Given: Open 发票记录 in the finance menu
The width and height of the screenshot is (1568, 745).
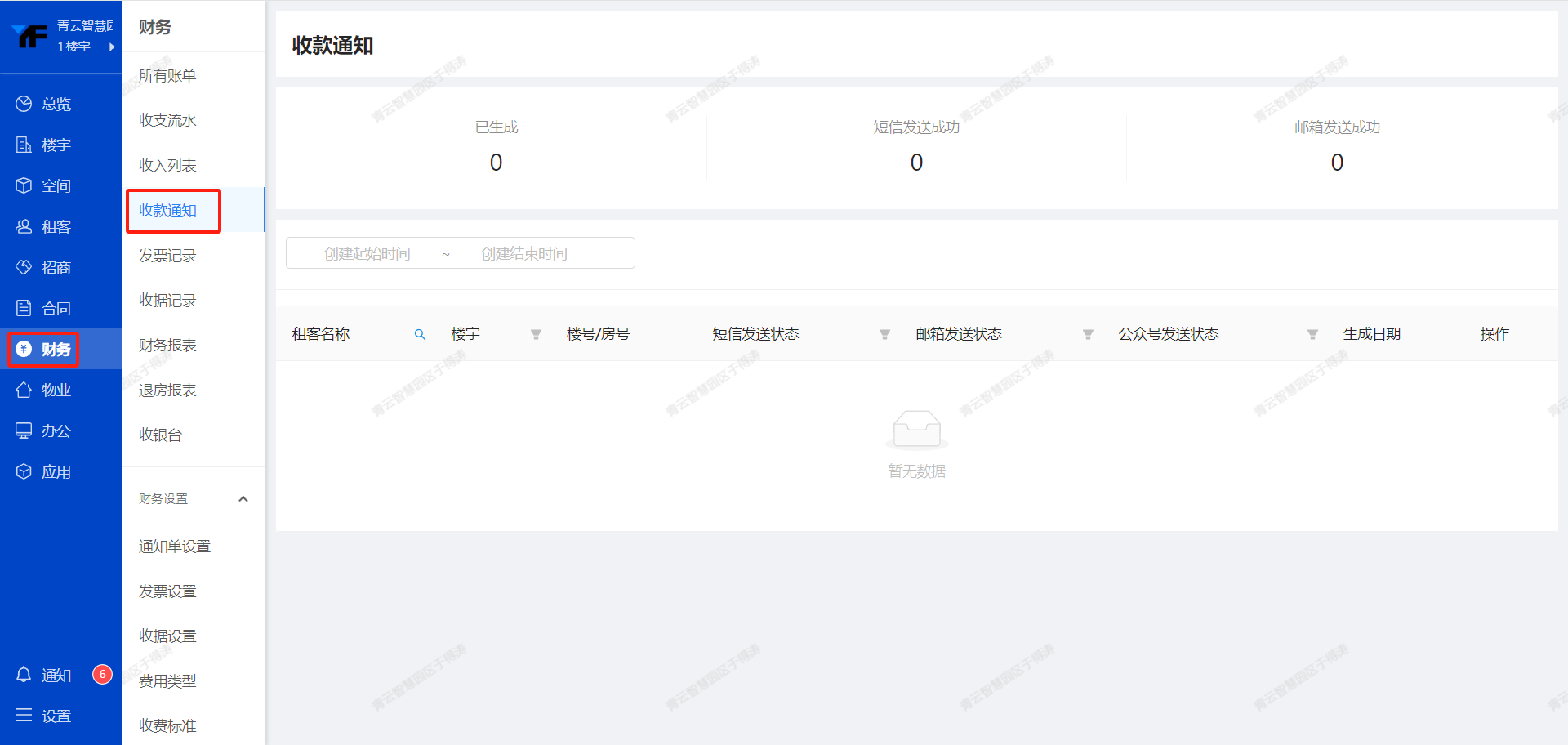Looking at the screenshot, I should (x=167, y=256).
